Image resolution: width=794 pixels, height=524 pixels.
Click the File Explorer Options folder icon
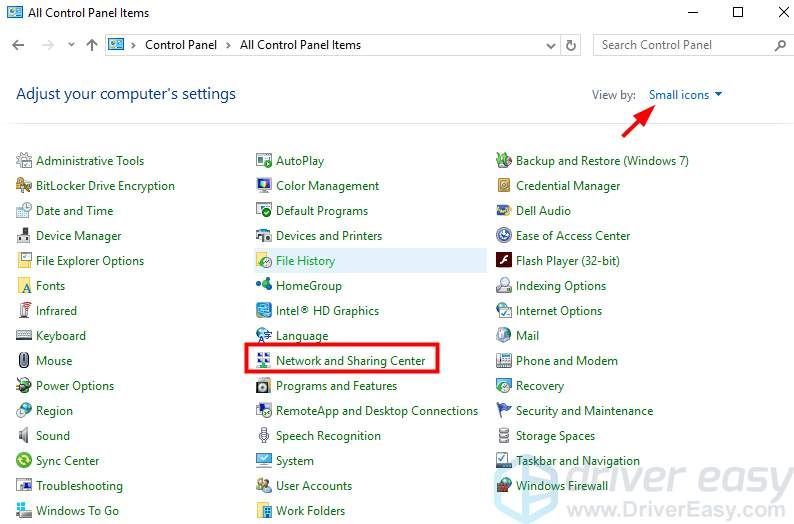coord(24,261)
